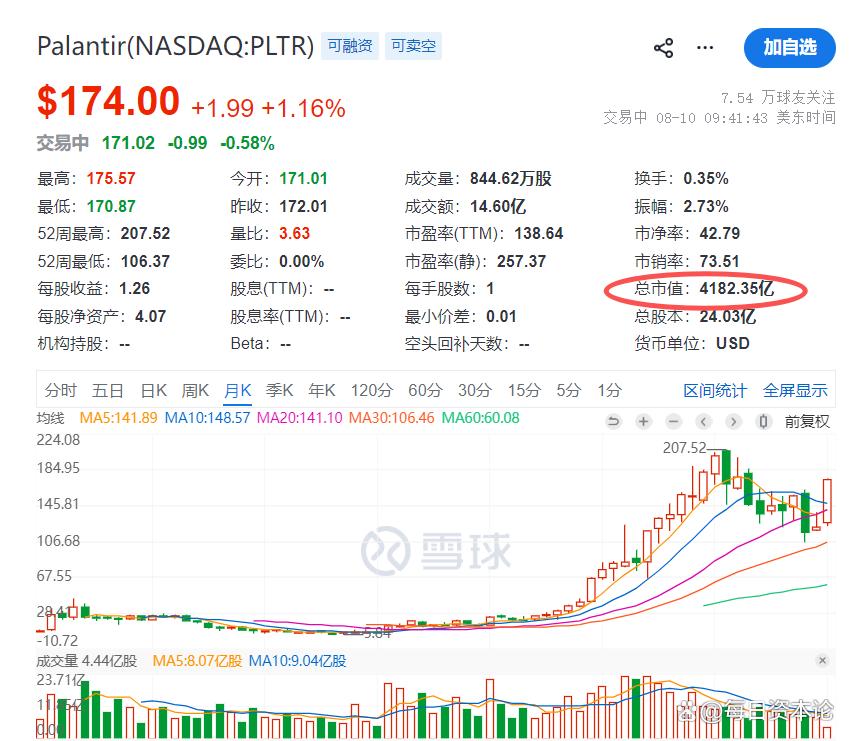Click the 成交量 844.62万股 value
Screen dimensions: 851x741
tap(511, 179)
